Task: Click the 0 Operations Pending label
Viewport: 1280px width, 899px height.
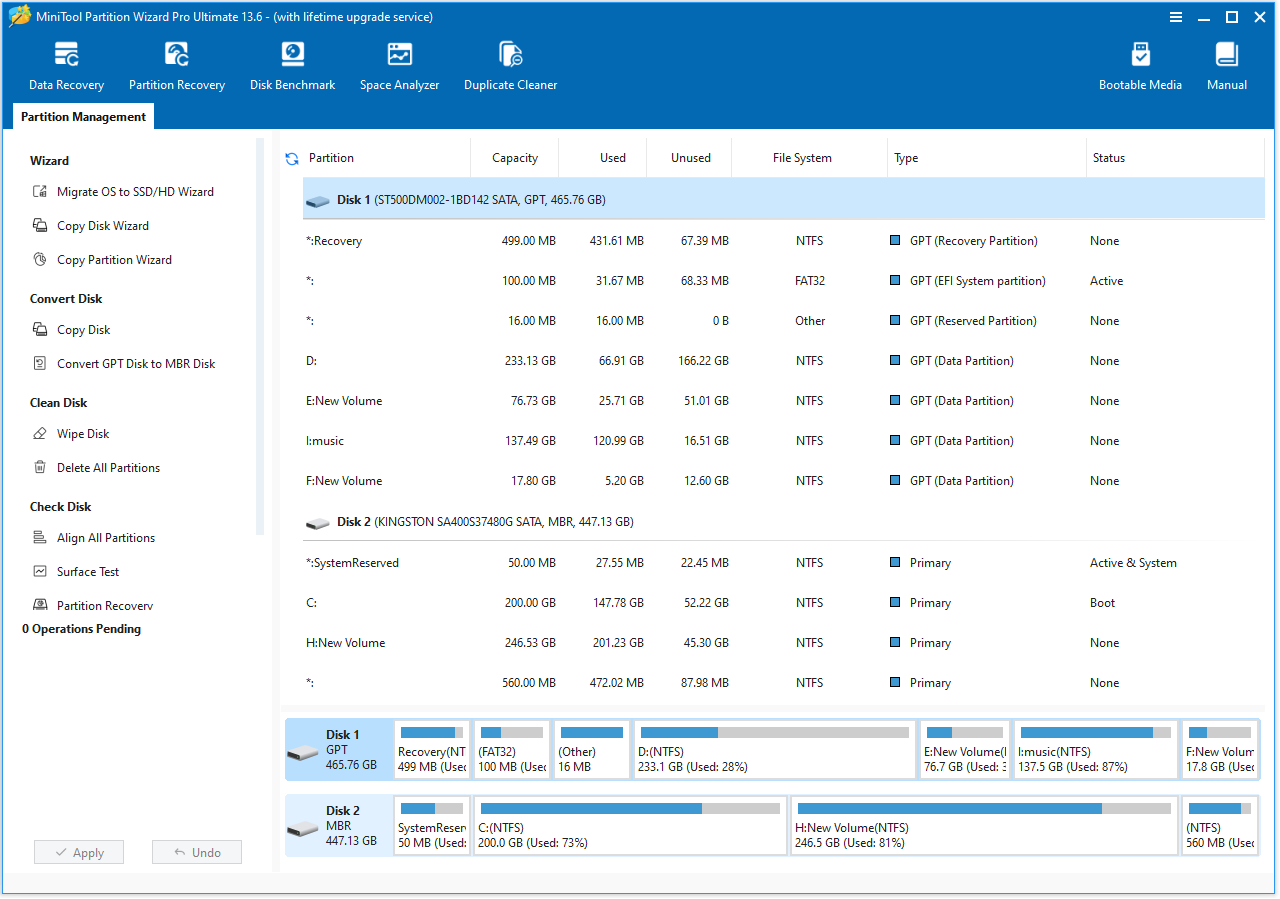Action: click(82, 629)
